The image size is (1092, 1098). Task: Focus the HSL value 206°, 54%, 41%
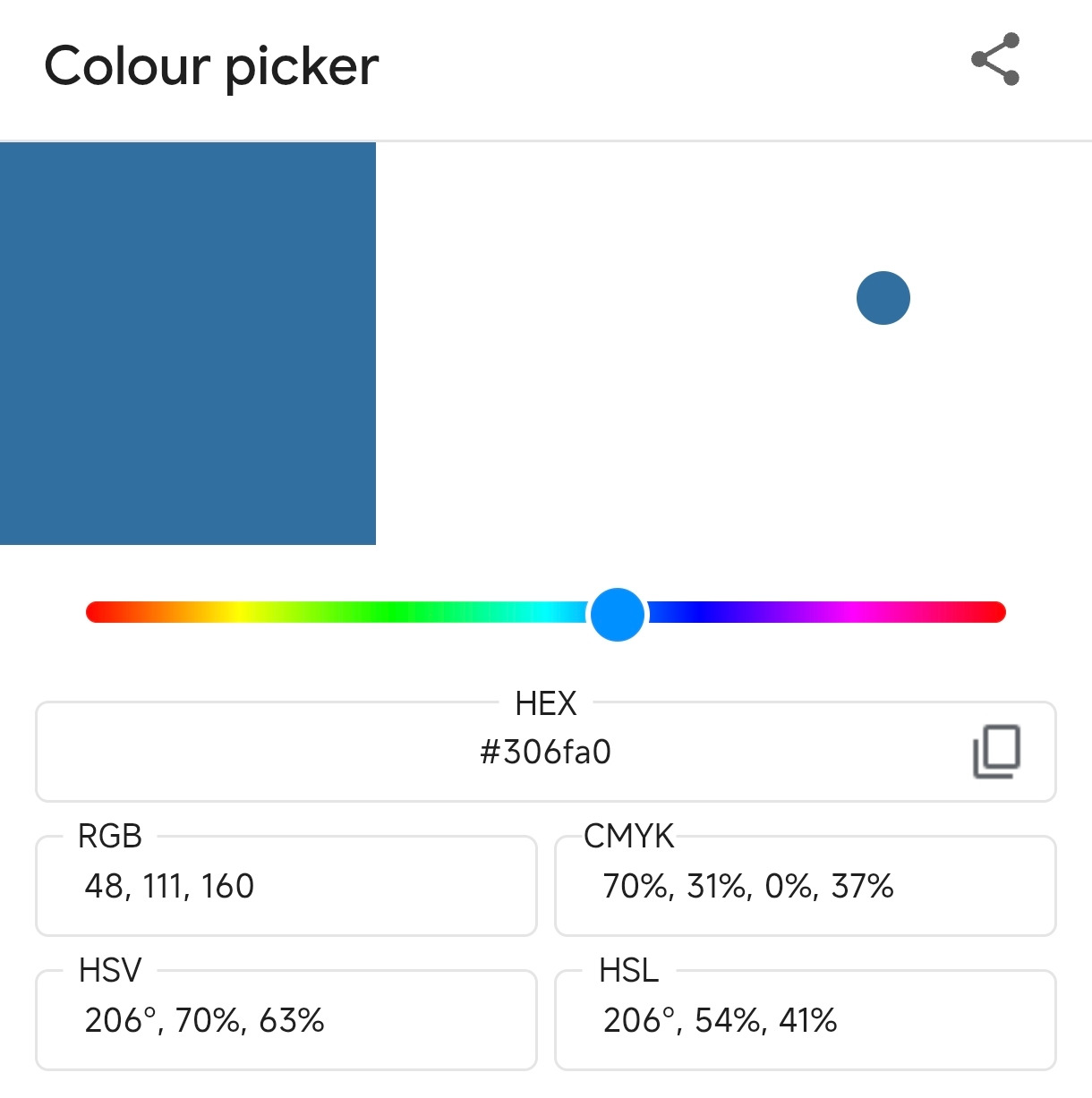(x=720, y=1020)
